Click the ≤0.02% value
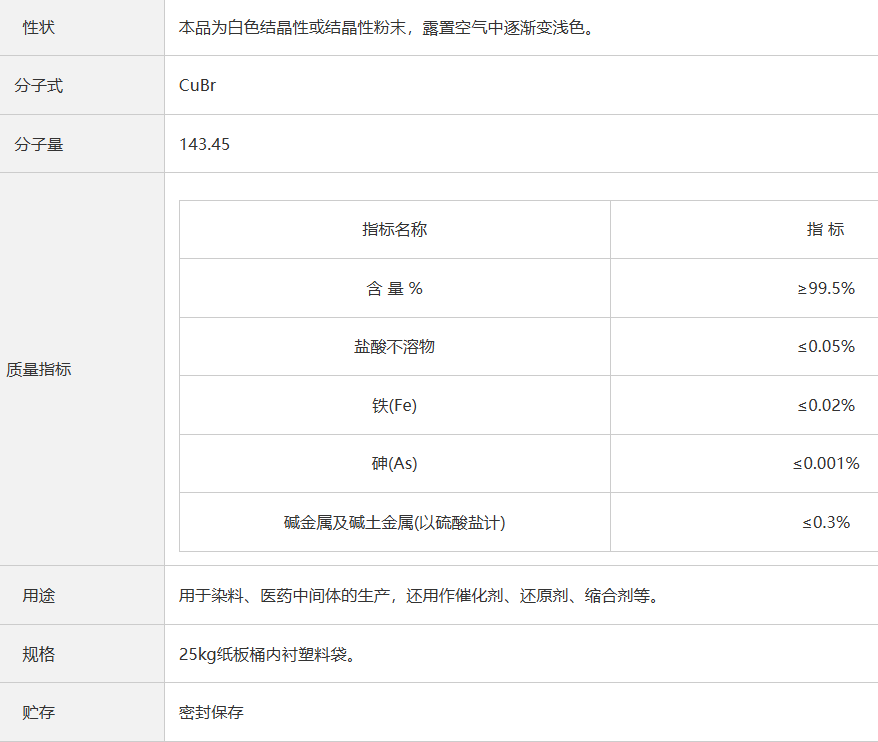 pyautogui.click(x=825, y=405)
